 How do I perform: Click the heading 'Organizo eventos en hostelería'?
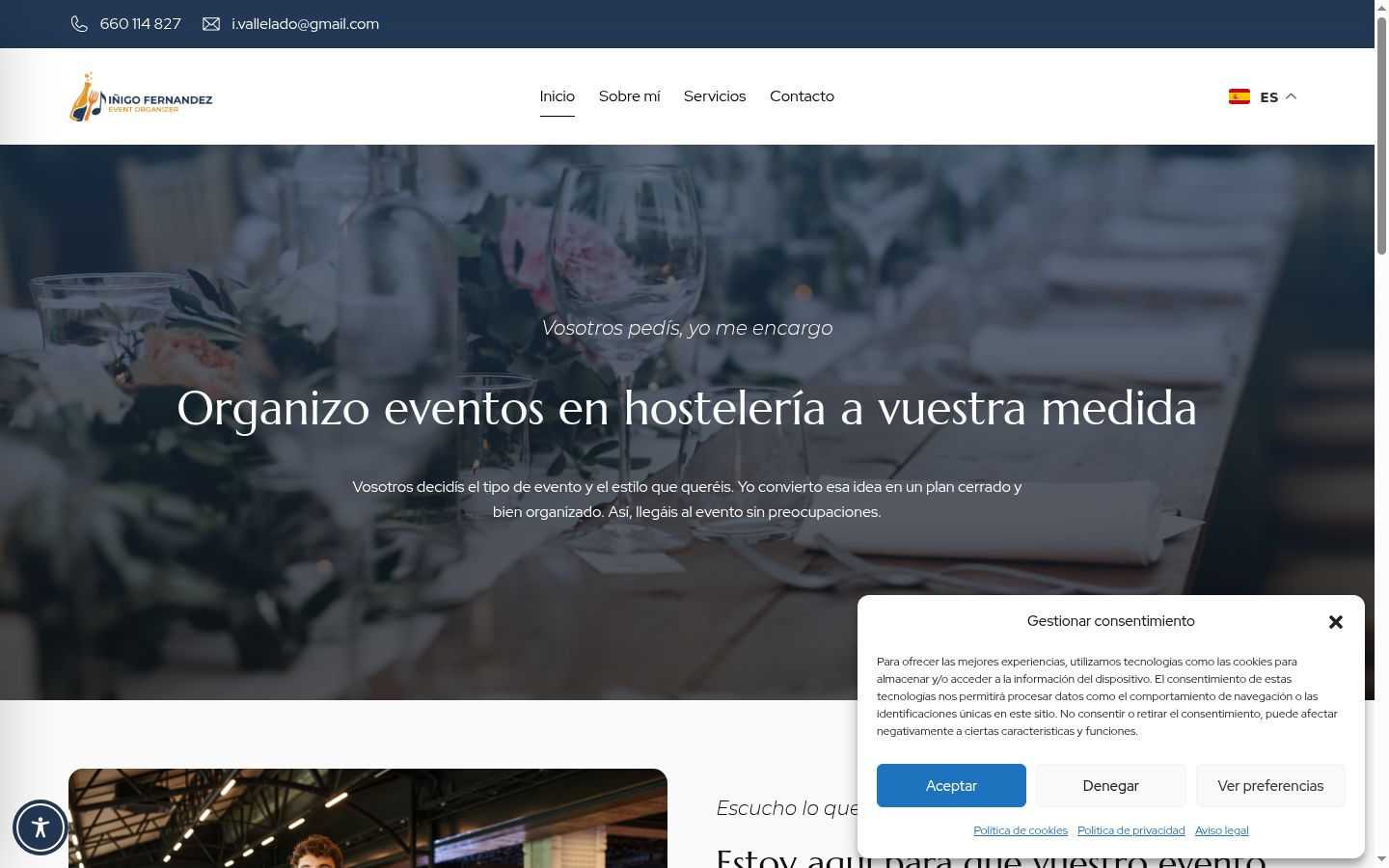(687, 408)
